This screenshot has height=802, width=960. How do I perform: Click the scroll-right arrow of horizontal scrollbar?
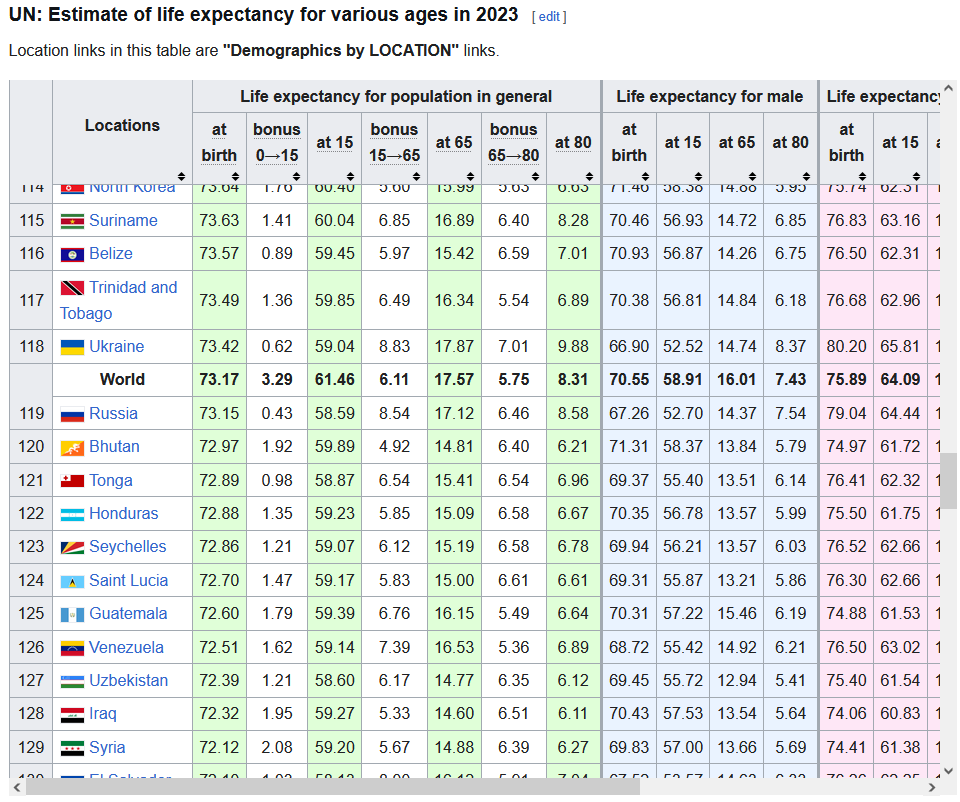[932, 787]
